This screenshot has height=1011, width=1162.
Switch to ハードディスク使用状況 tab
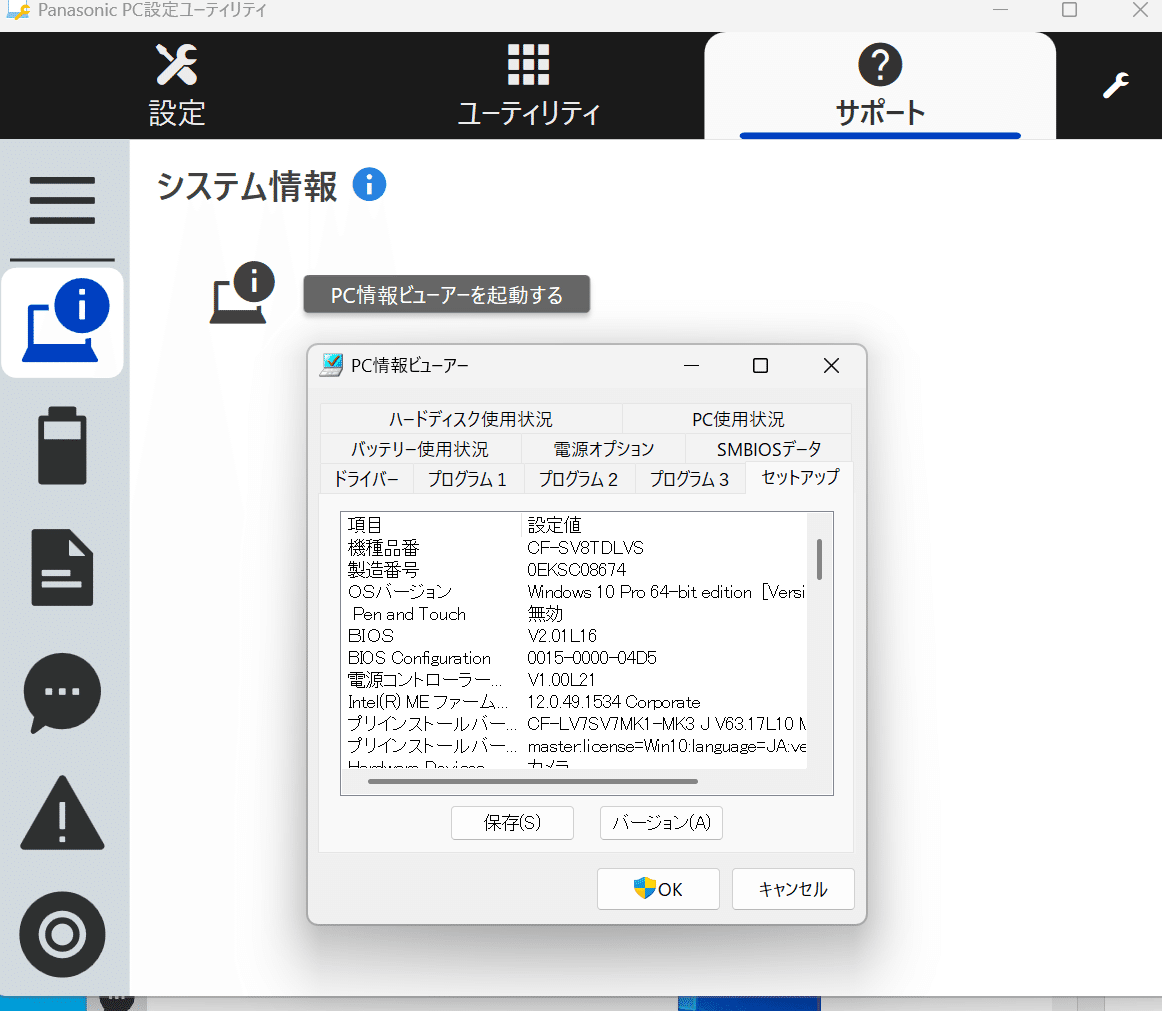point(471,419)
